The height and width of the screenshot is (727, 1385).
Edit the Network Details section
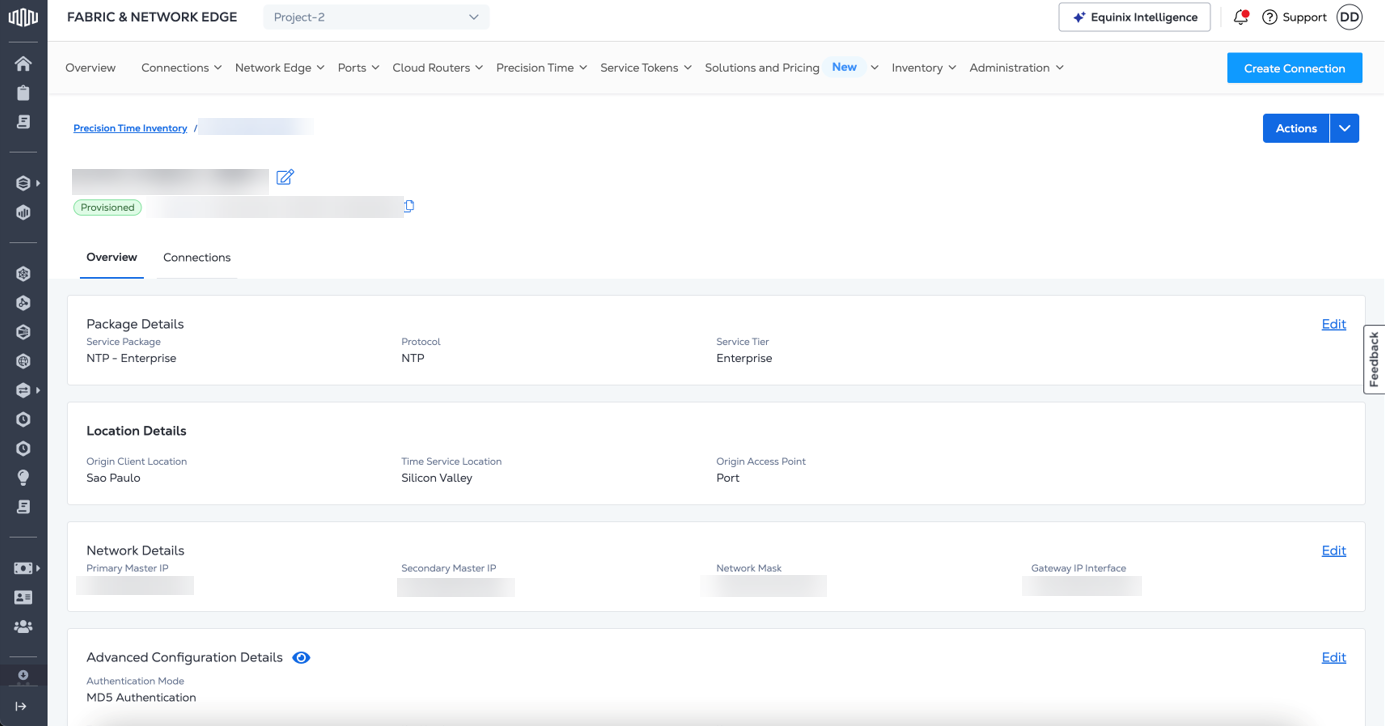pos(1333,551)
